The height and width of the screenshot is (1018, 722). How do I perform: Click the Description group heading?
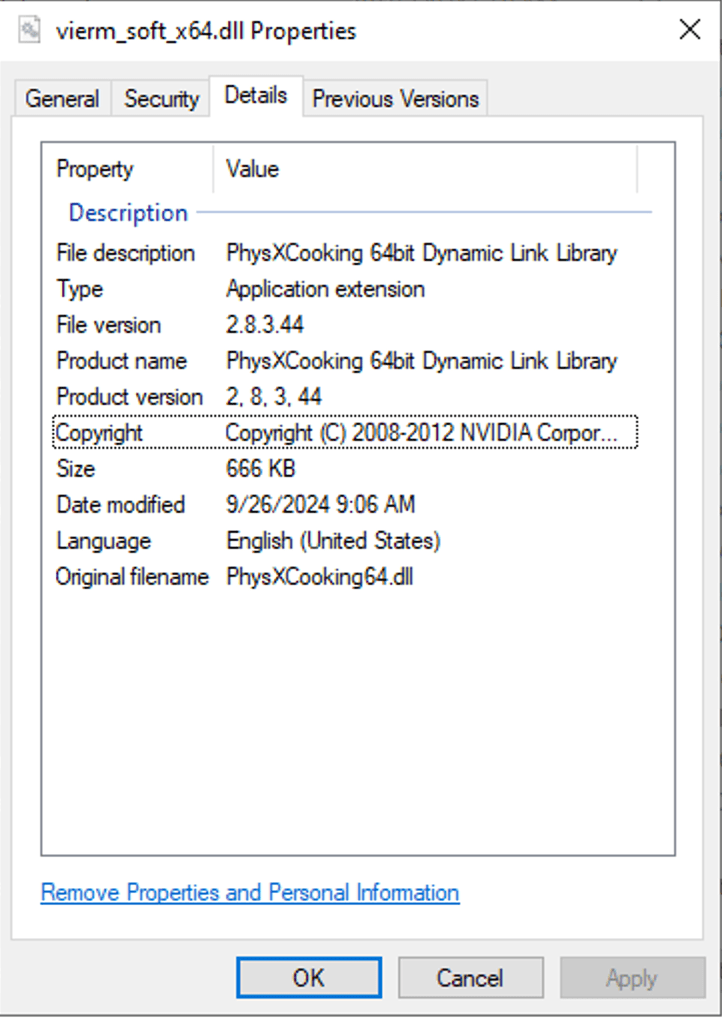coord(128,213)
